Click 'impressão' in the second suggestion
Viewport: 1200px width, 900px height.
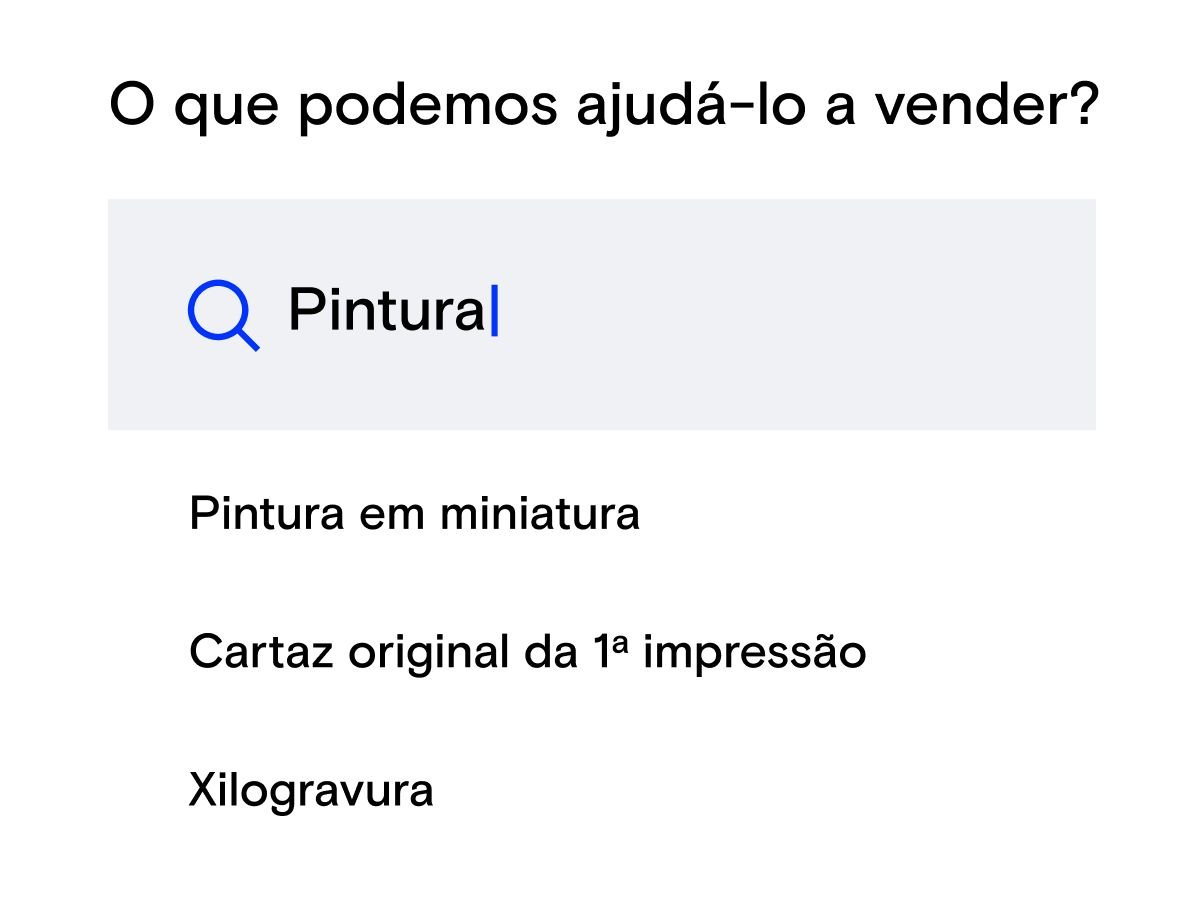click(x=754, y=653)
